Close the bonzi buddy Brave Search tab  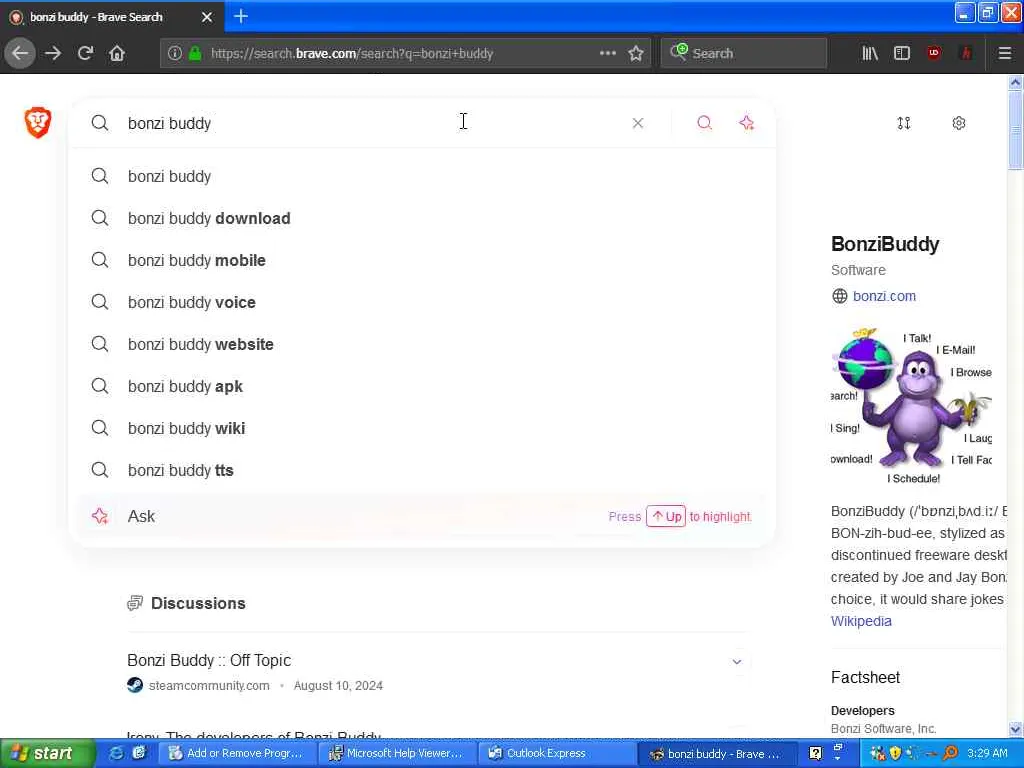point(207,17)
